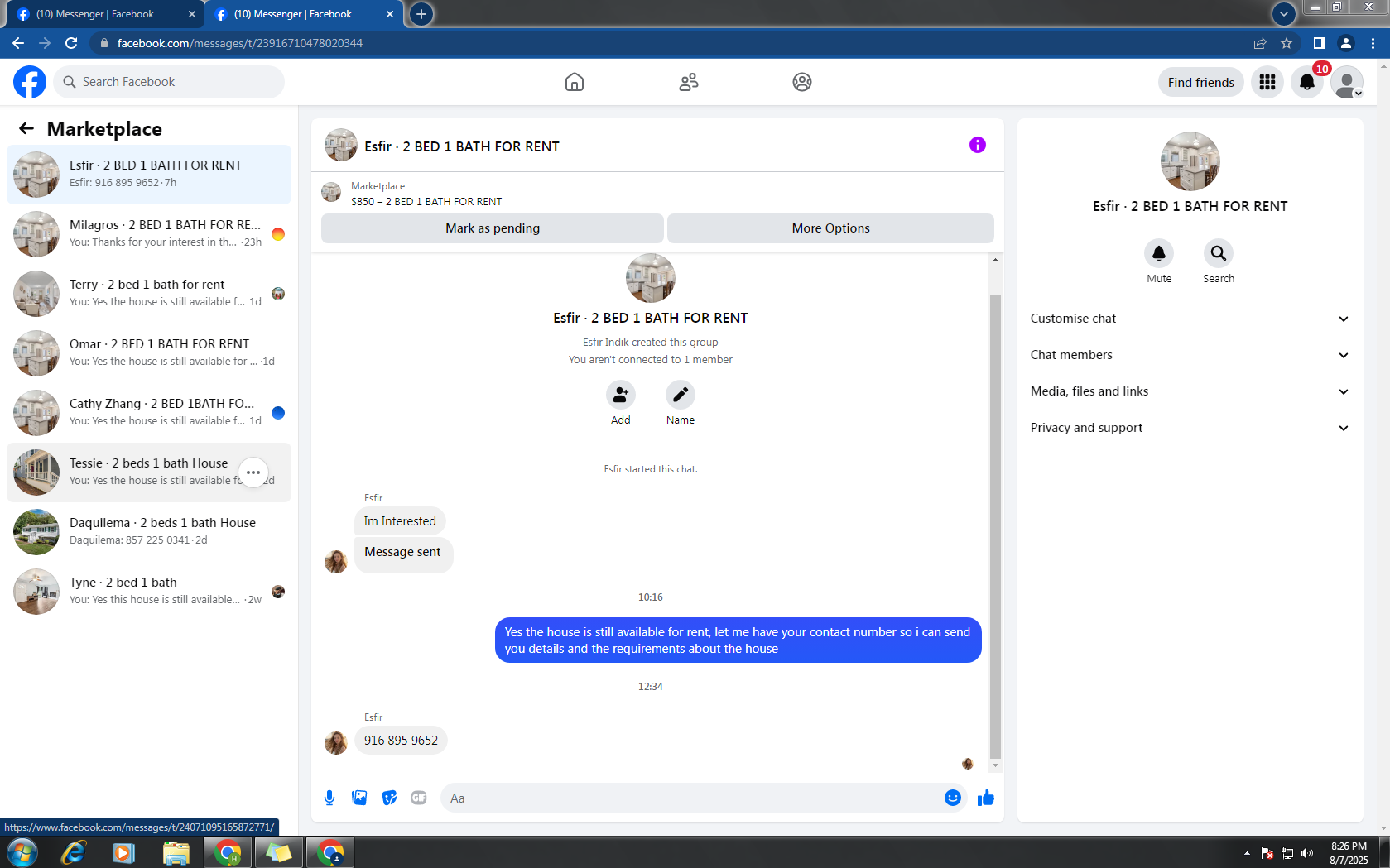Viewport: 1390px width, 868px height.
Task: Click in the Search Facebook field
Action: click(x=169, y=82)
